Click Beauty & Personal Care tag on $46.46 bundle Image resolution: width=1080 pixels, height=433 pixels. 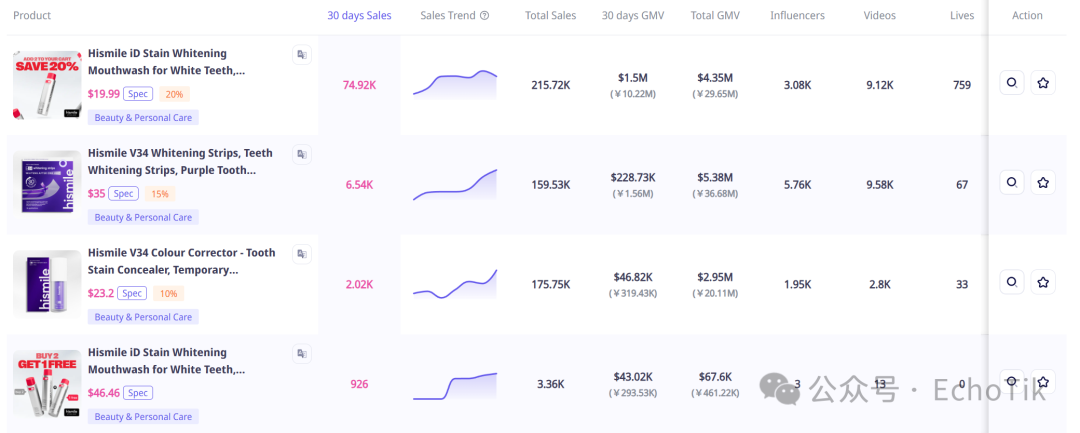[x=143, y=416]
